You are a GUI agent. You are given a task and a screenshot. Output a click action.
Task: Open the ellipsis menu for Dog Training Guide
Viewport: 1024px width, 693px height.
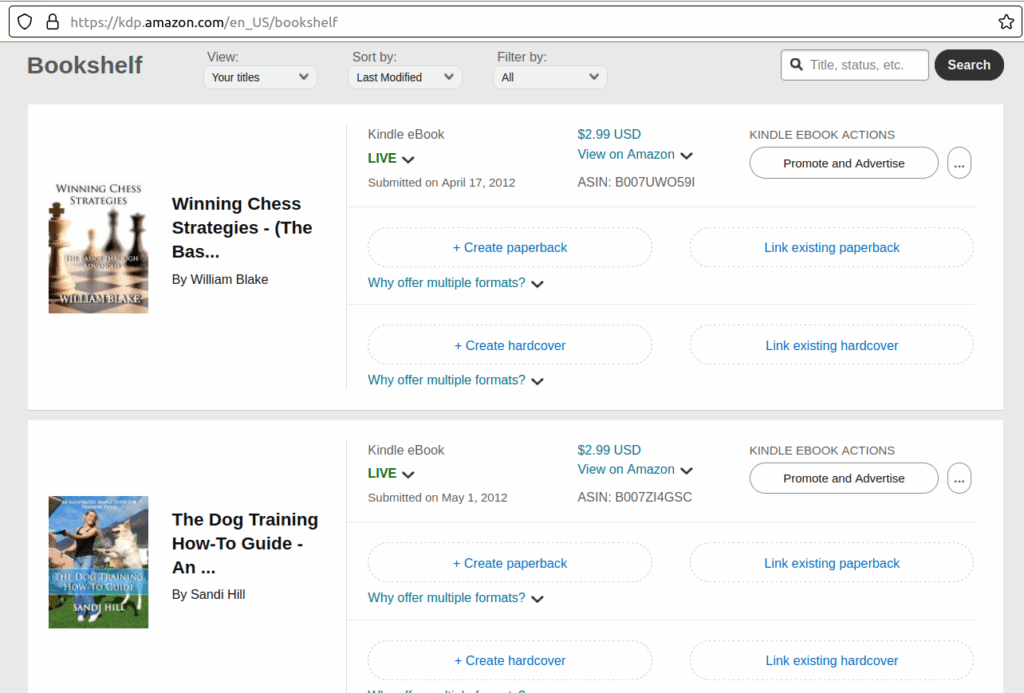[959, 478]
